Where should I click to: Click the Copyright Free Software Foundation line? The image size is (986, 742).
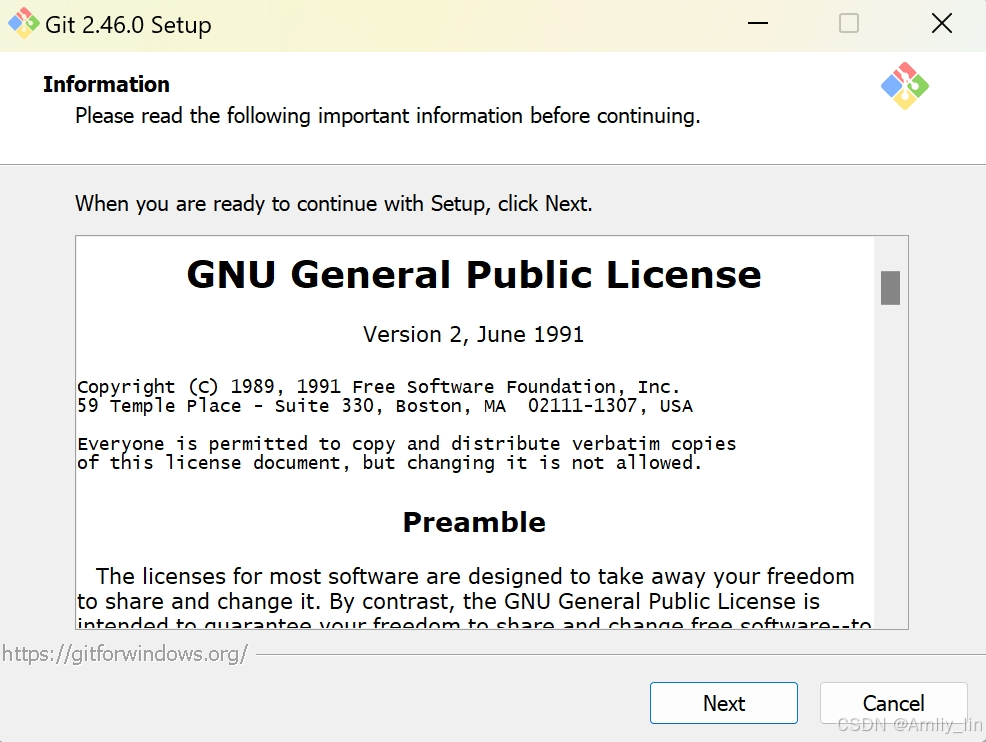pos(379,386)
